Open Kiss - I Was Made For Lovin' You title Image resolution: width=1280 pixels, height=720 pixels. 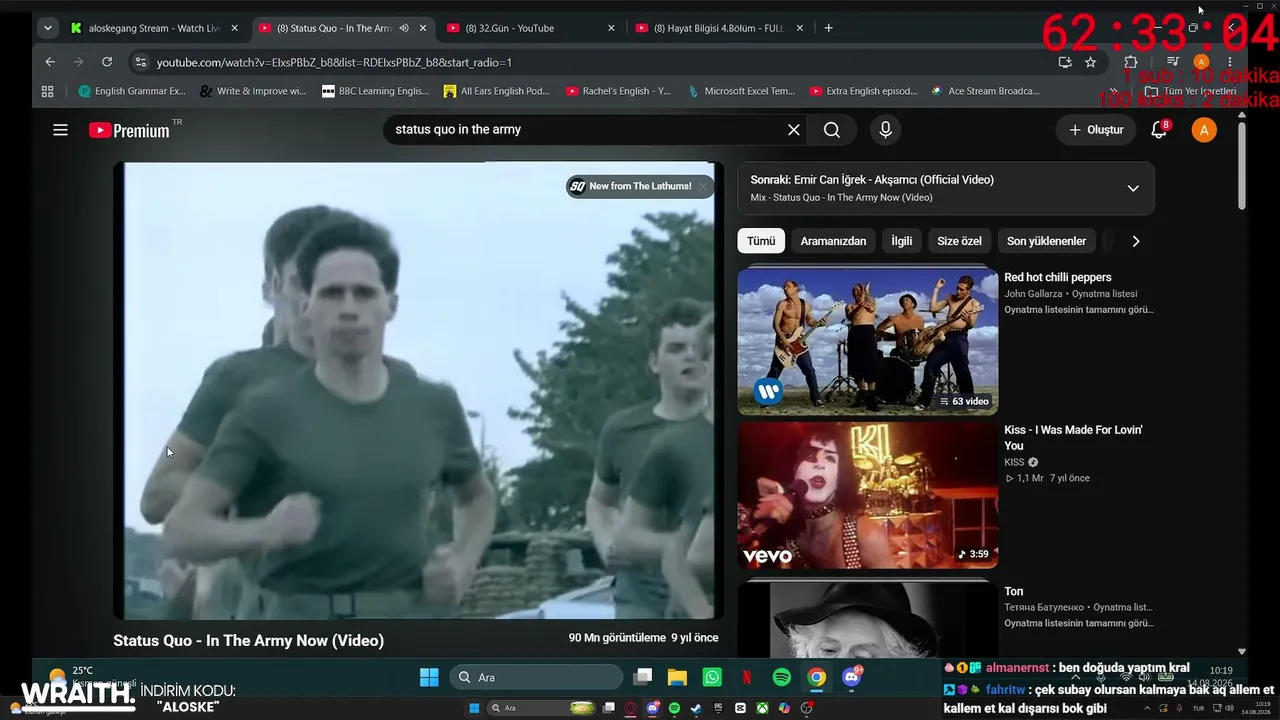[x=1073, y=438]
